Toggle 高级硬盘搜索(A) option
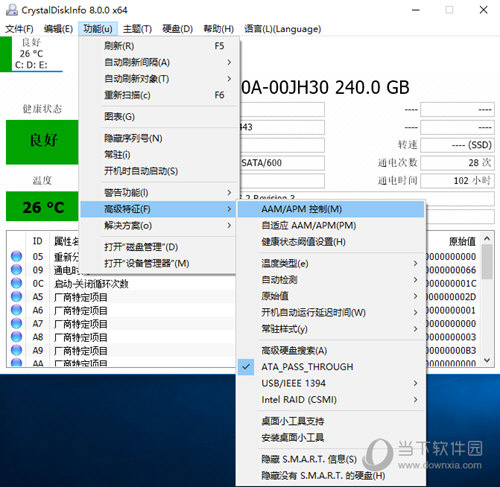500x487 pixels. 331,350
